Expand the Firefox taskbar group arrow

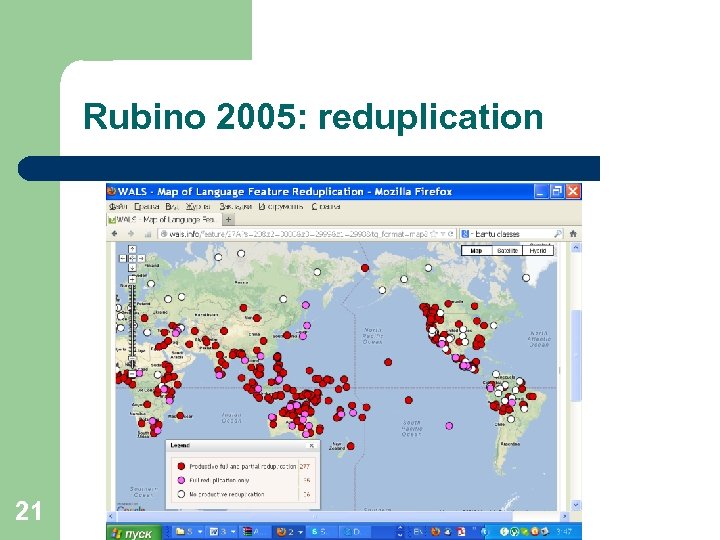point(301,532)
